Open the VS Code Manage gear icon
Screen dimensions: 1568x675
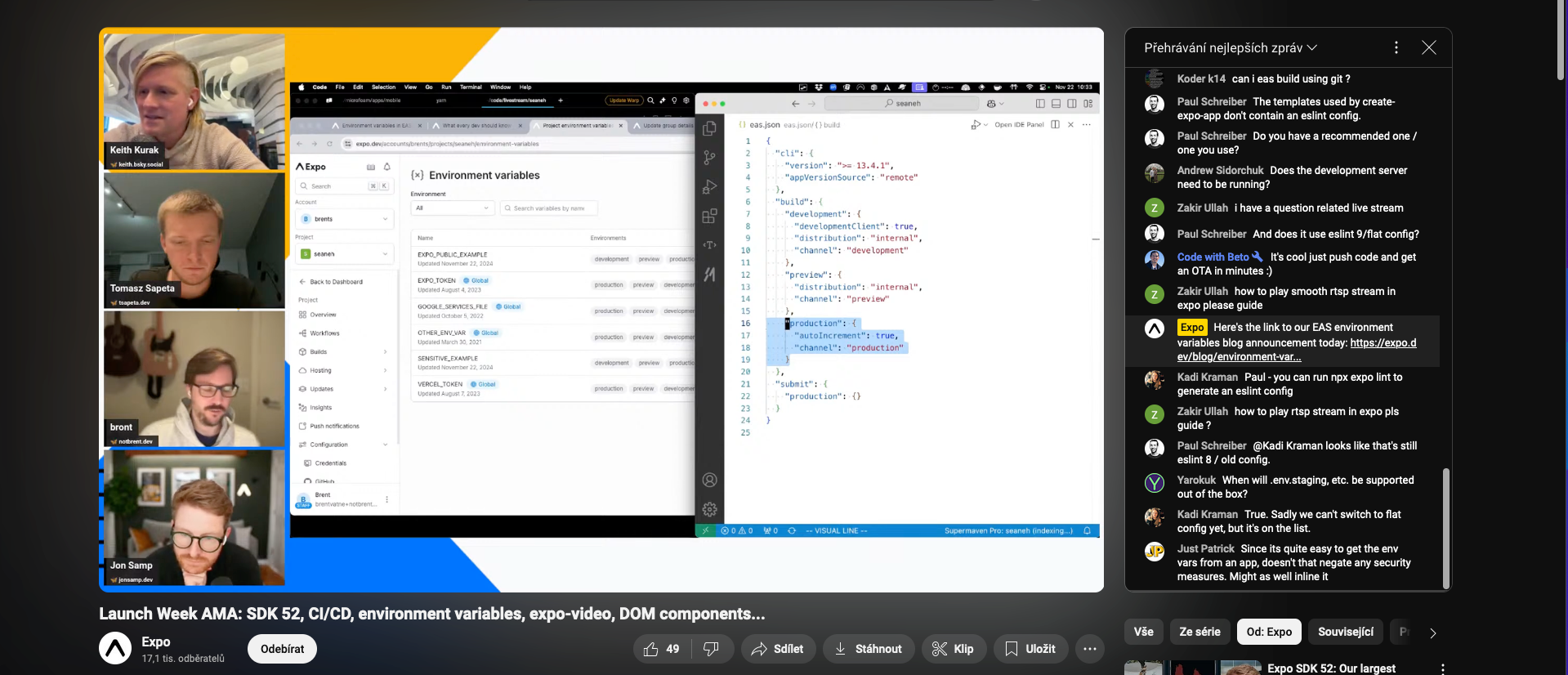pyautogui.click(x=709, y=510)
